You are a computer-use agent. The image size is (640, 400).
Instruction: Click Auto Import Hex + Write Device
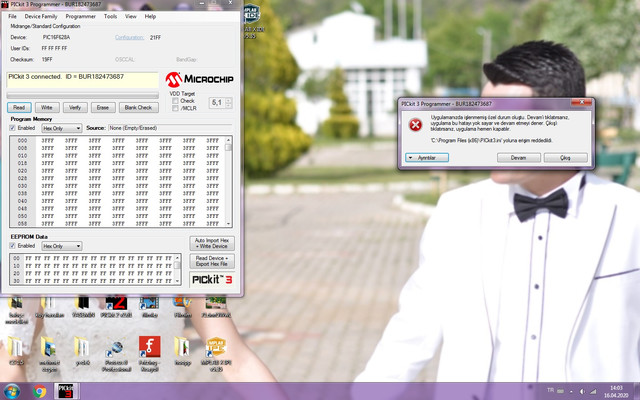212,243
